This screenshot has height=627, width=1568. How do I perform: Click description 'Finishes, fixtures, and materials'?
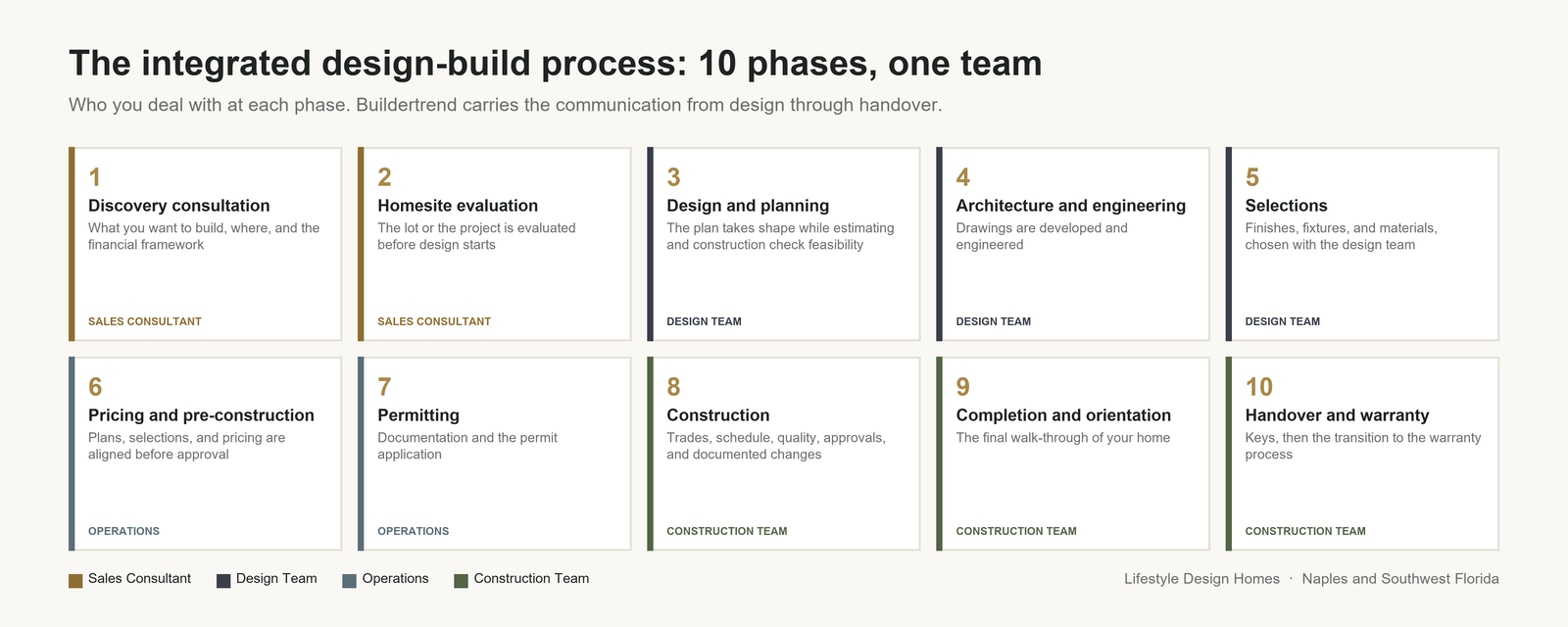click(x=1341, y=236)
